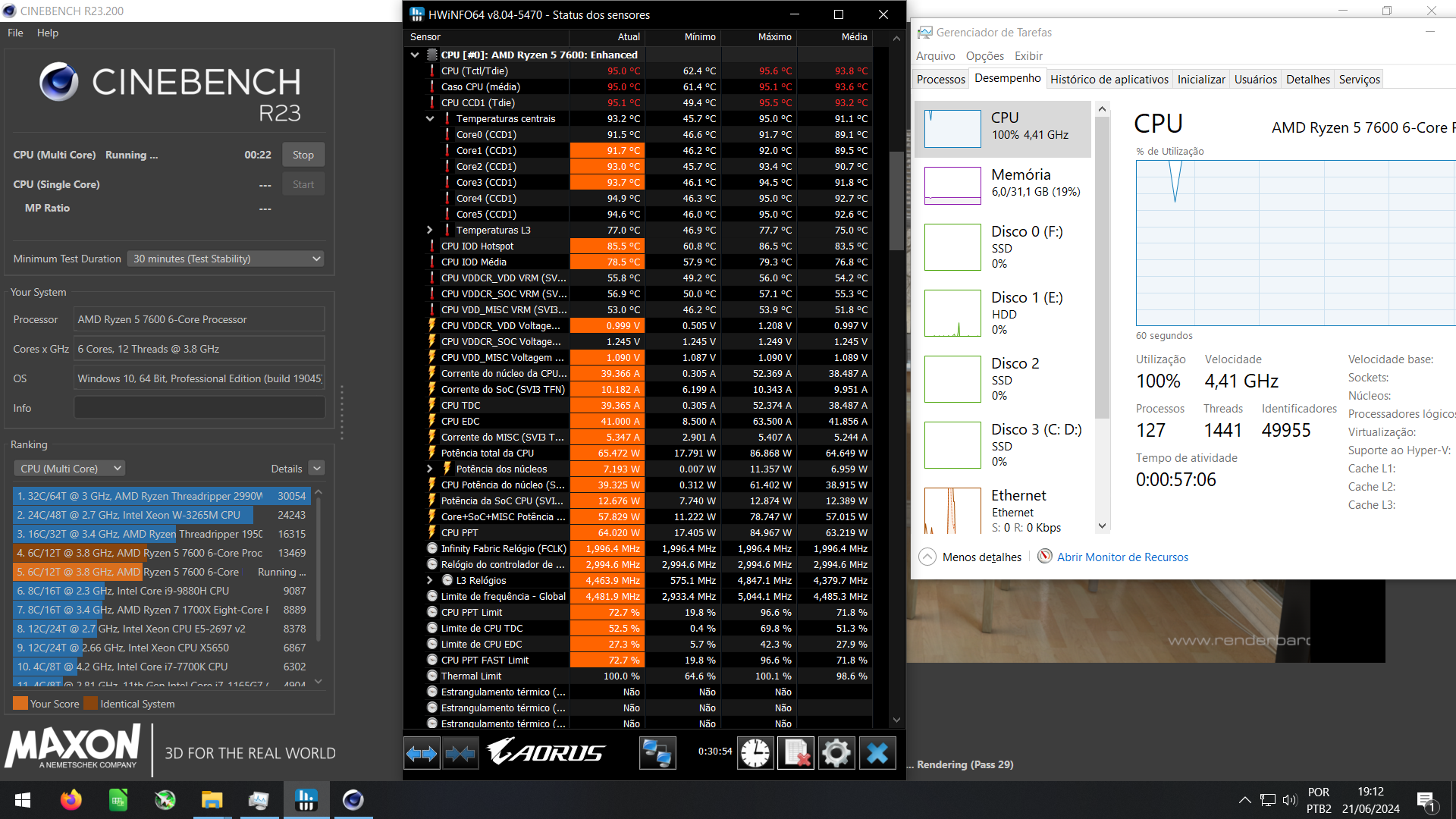Select Disco 0 (F:) in Task Manager

[x=1003, y=247]
